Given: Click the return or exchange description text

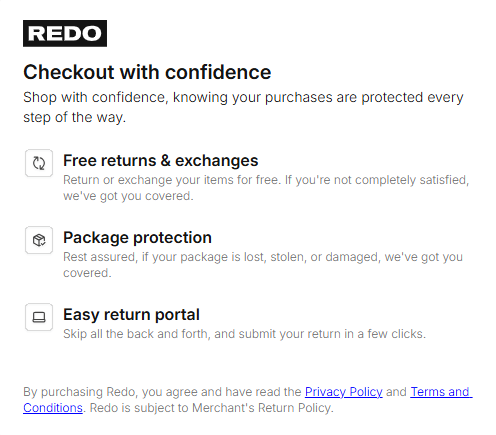Looking at the screenshot, I should coord(266,188).
